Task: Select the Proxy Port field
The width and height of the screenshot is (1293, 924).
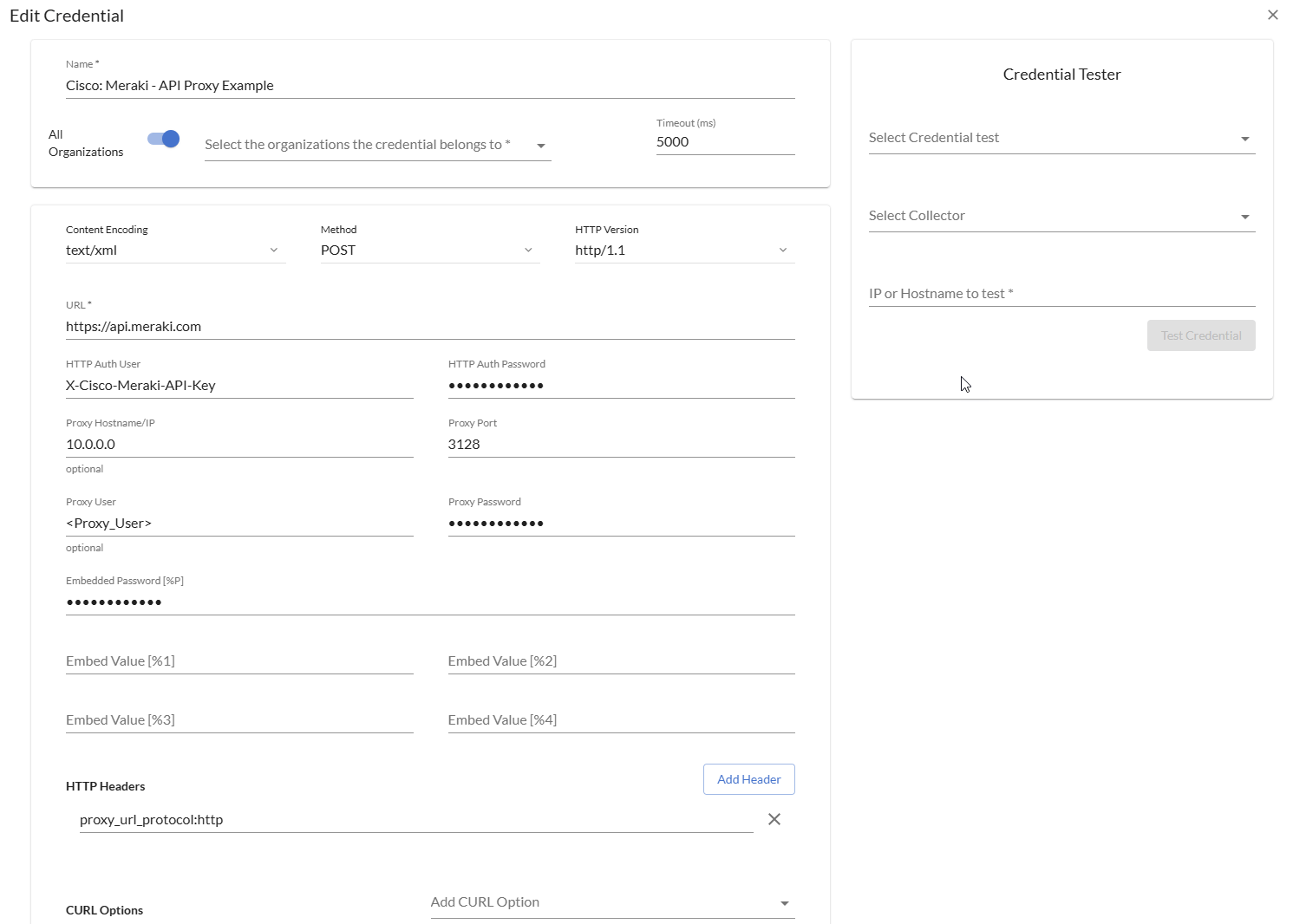Action: point(620,445)
